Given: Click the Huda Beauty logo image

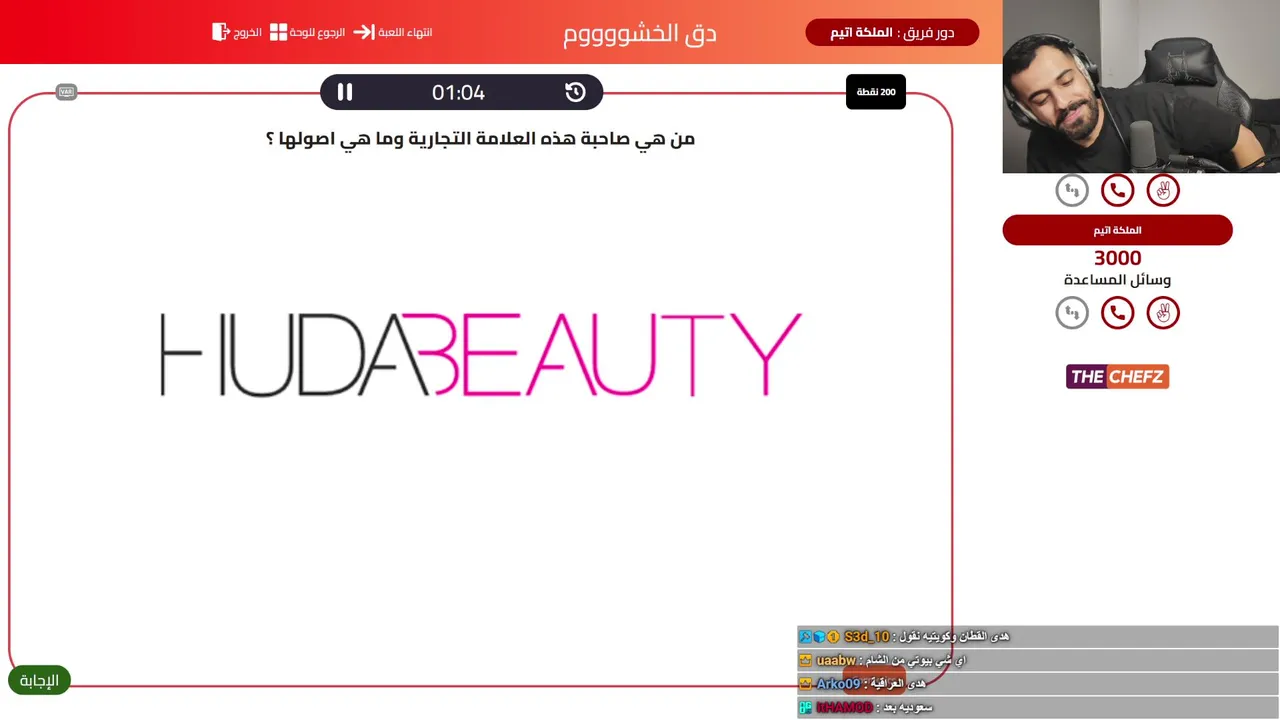Looking at the screenshot, I should [481, 354].
